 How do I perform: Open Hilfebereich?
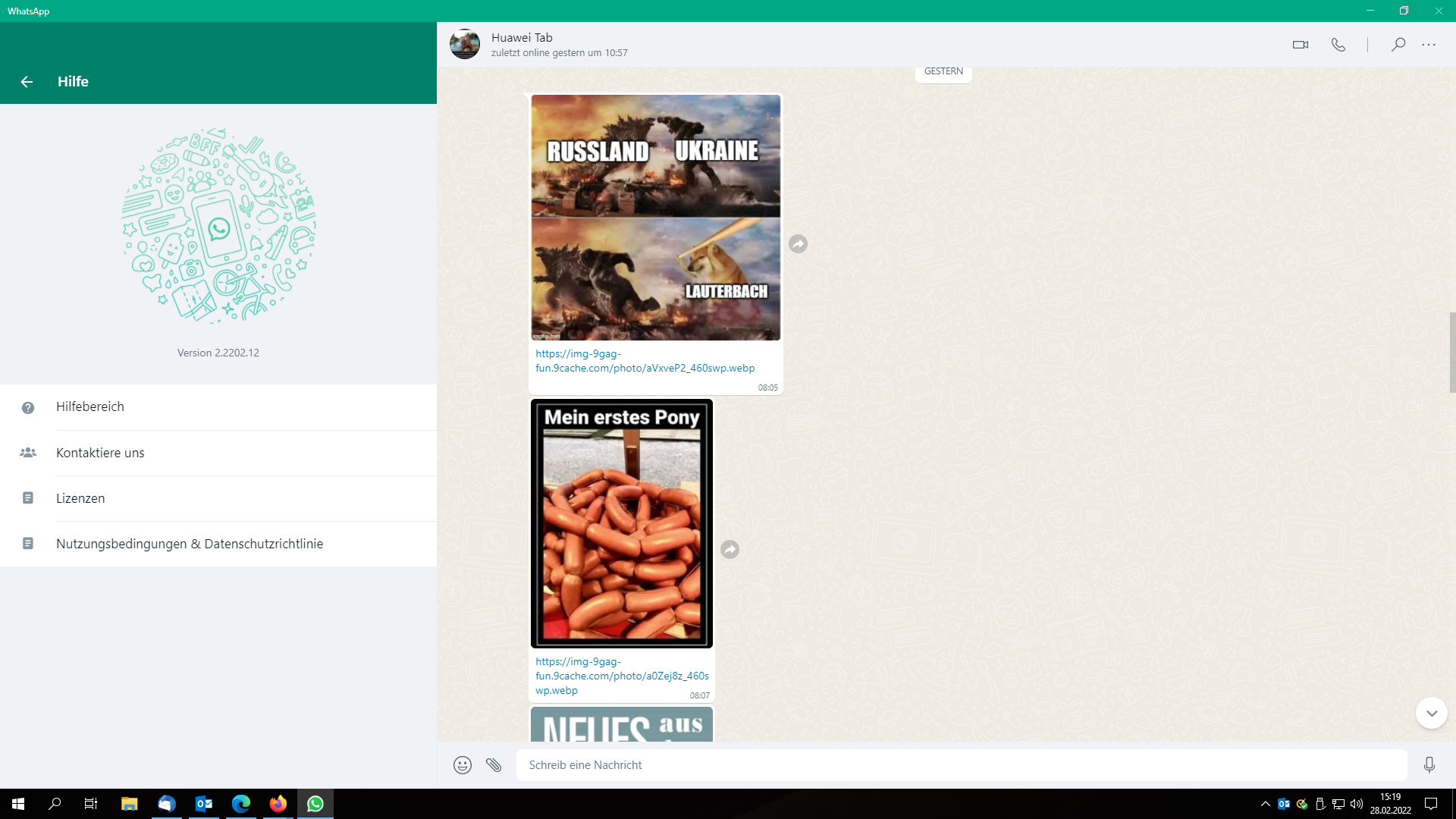click(x=218, y=407)
